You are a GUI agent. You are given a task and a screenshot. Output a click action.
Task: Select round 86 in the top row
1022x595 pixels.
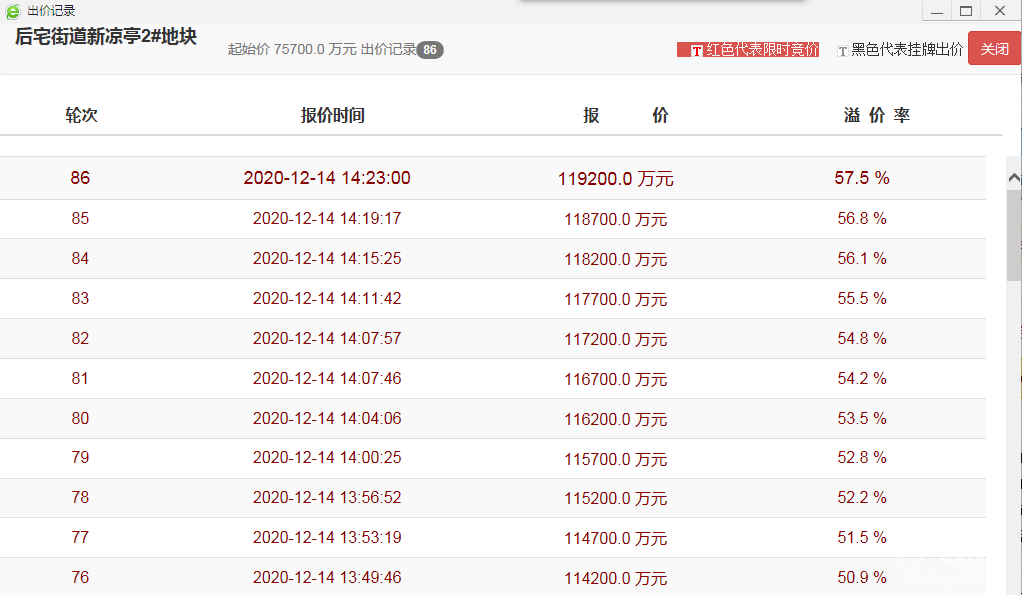[x=80, y=178]
